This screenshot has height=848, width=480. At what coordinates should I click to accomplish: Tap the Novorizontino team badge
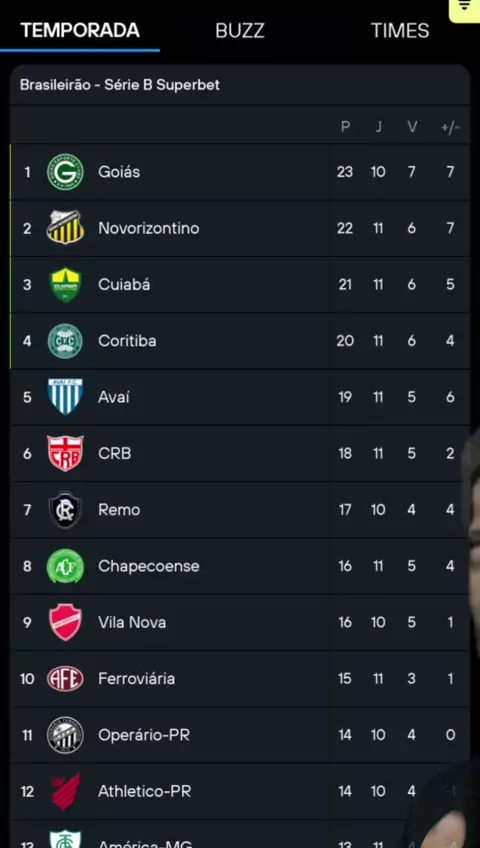pos(65,228)
